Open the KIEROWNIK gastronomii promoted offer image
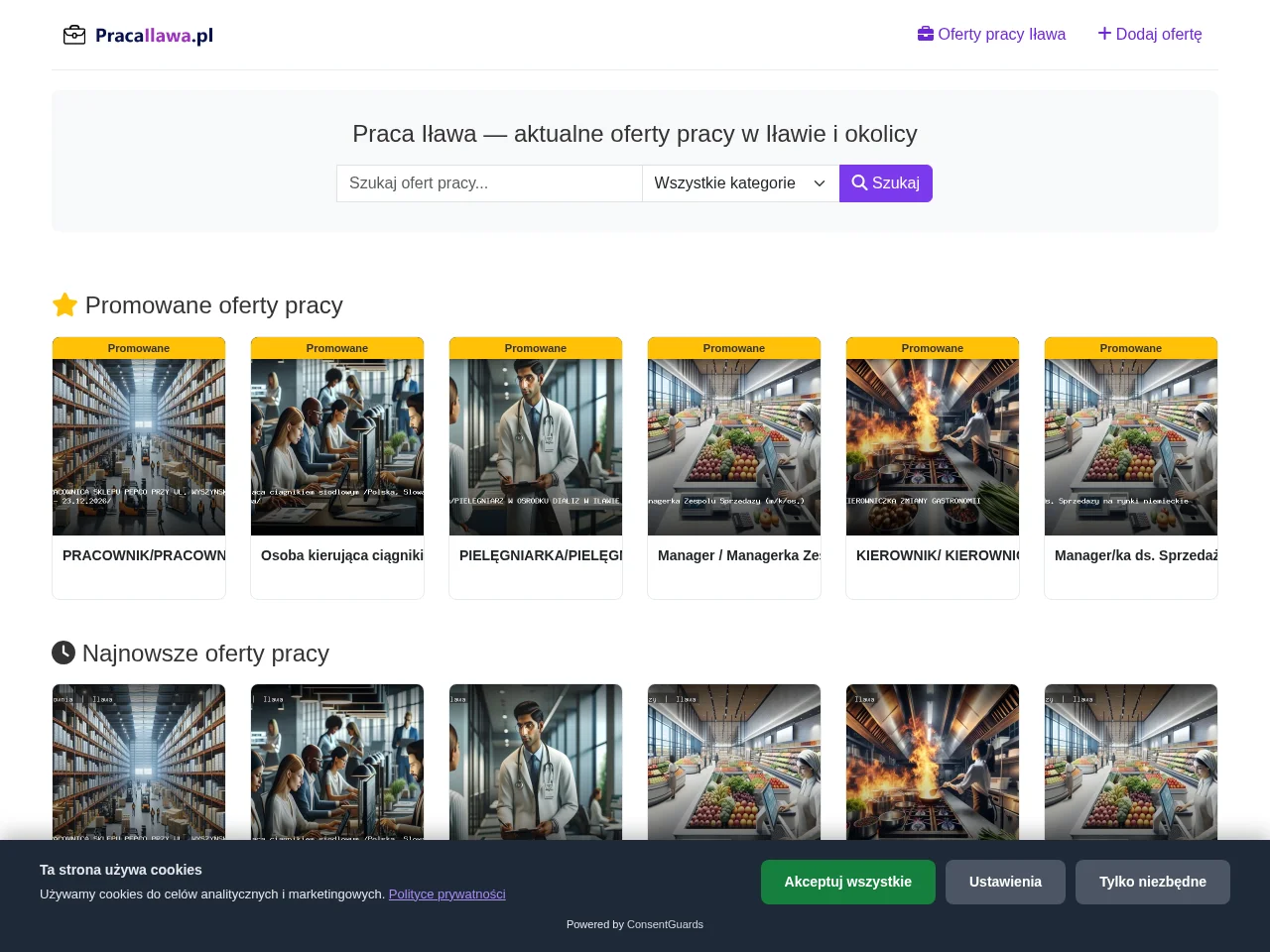Viewport: 1270px width, 952px height. pyautogui.click(x=933, y=447)
